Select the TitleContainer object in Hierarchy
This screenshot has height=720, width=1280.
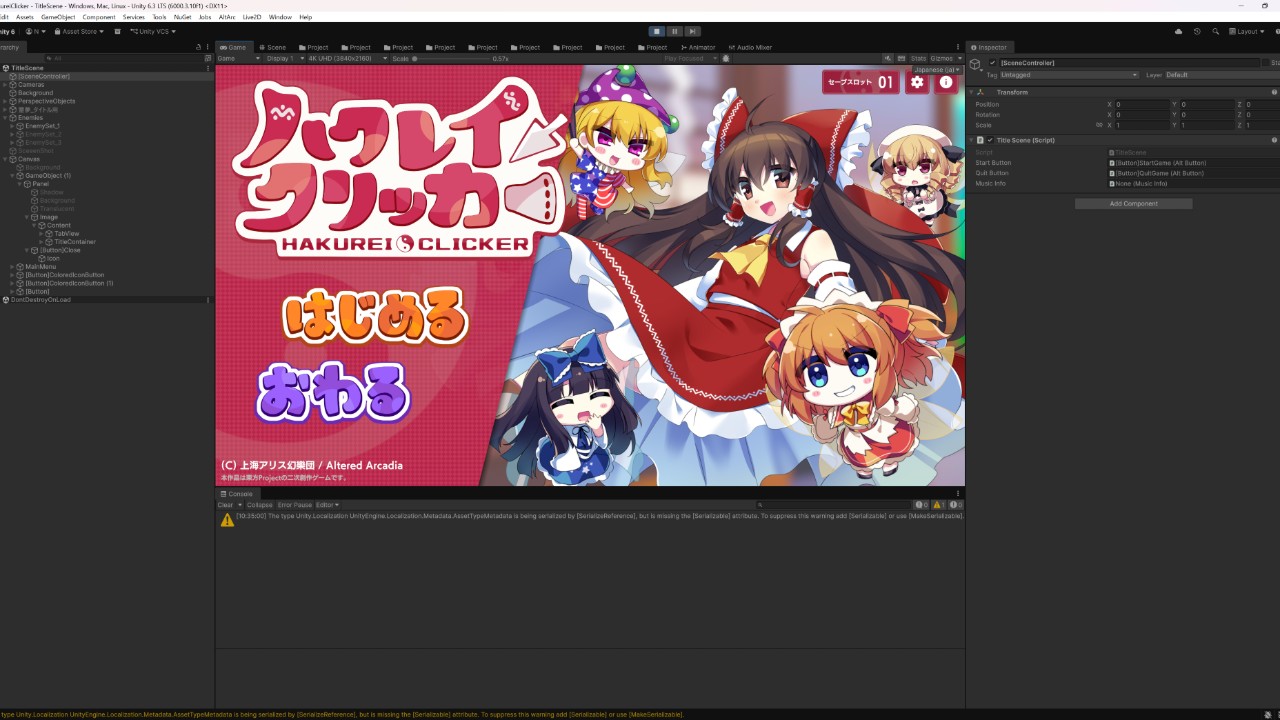pyautogui.click(x=75, y=242)
